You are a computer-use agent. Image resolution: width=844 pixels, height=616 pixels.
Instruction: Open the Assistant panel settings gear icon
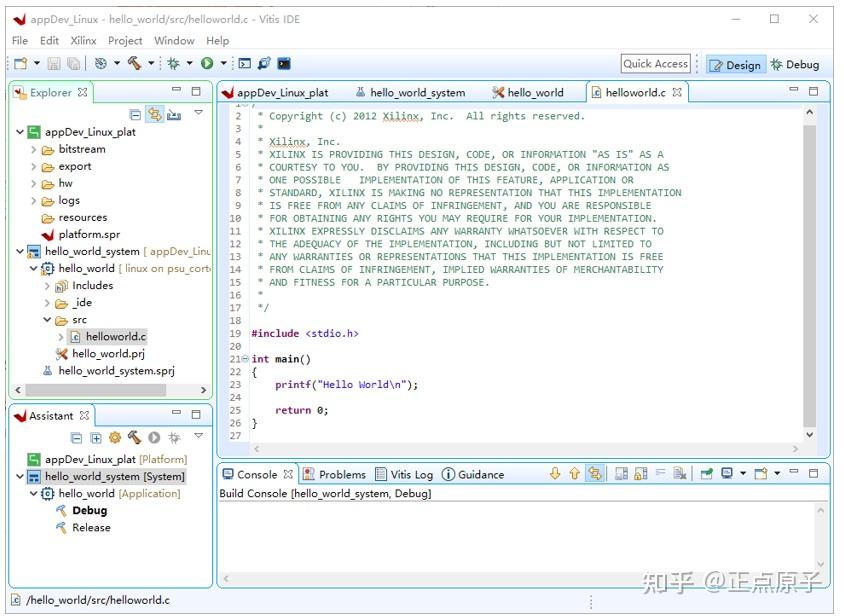115,437
